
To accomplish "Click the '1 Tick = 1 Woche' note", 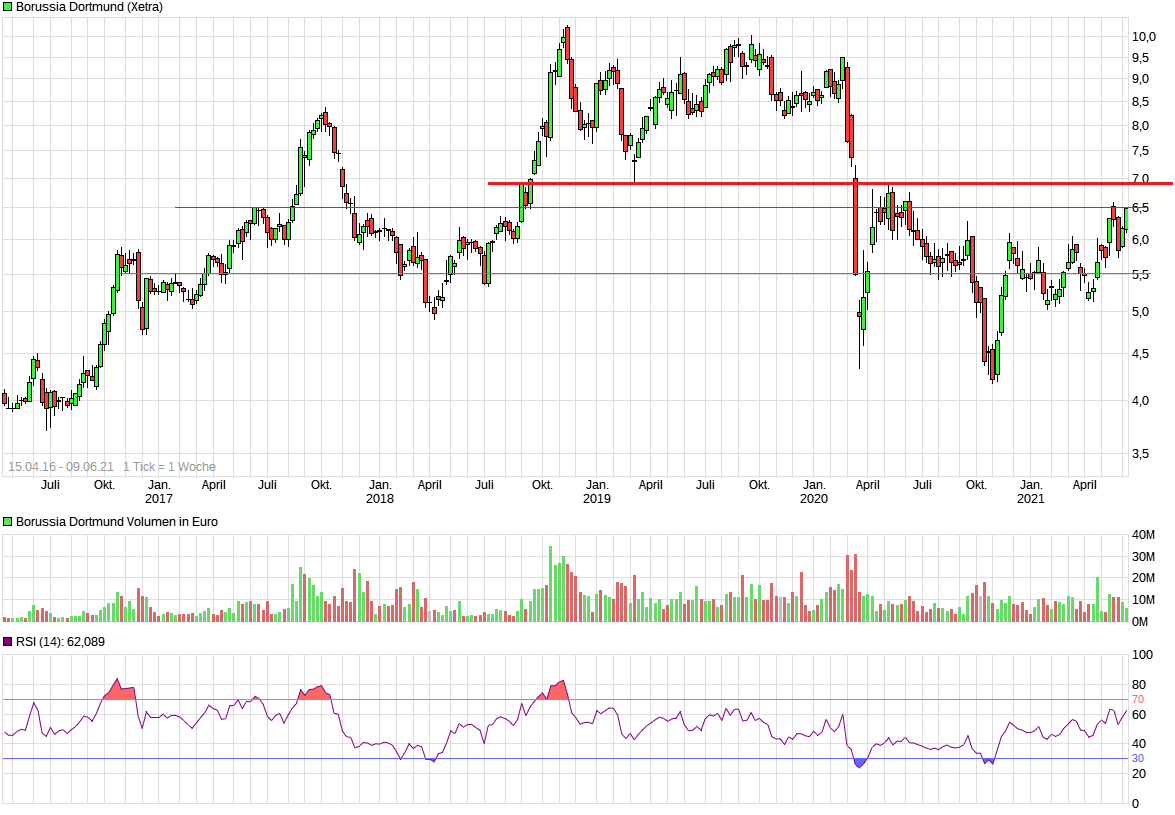I will pos(169,467).
